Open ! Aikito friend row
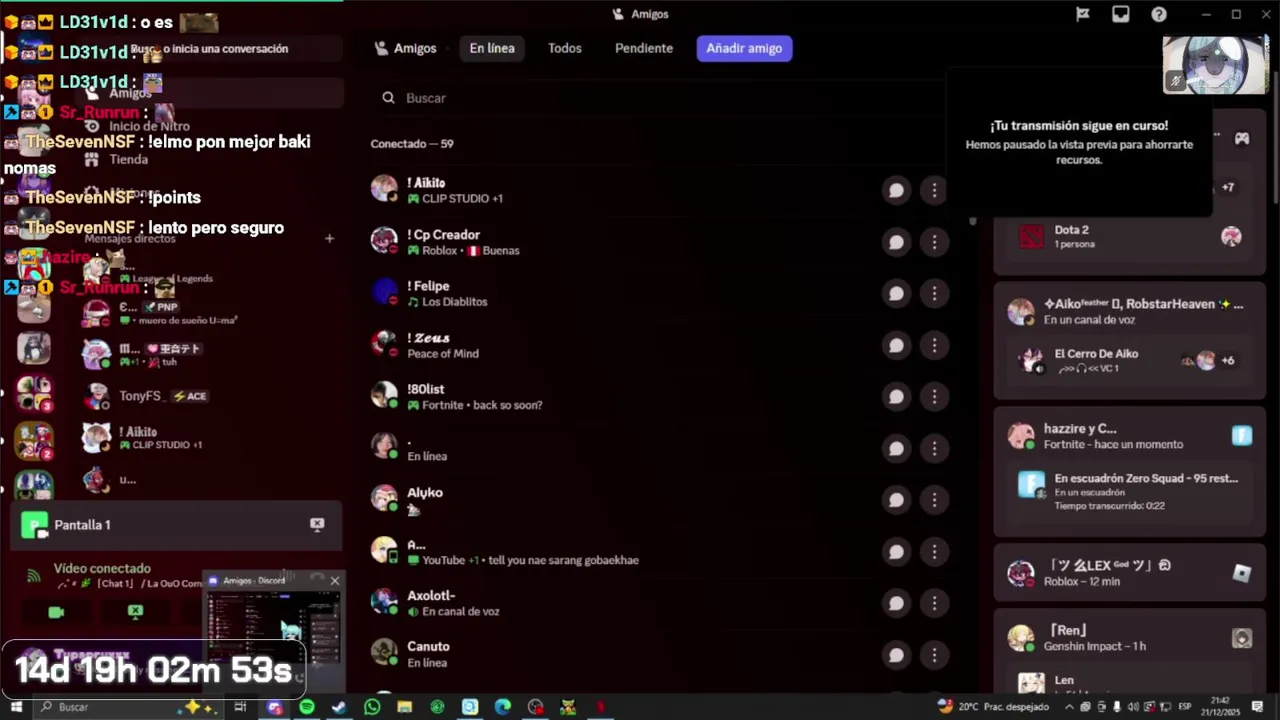 [660, 190]
